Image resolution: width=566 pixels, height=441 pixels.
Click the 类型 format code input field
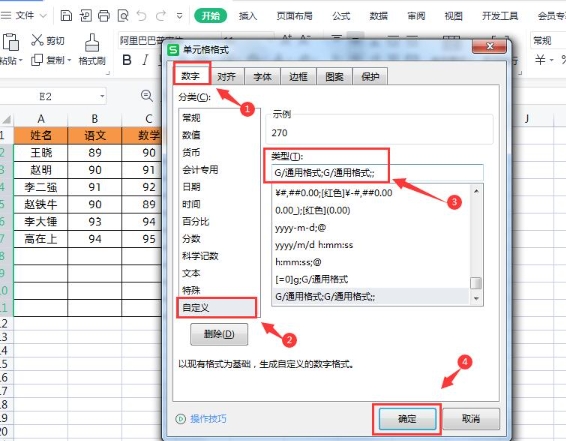pyautogui.click(x=377, y=173)
